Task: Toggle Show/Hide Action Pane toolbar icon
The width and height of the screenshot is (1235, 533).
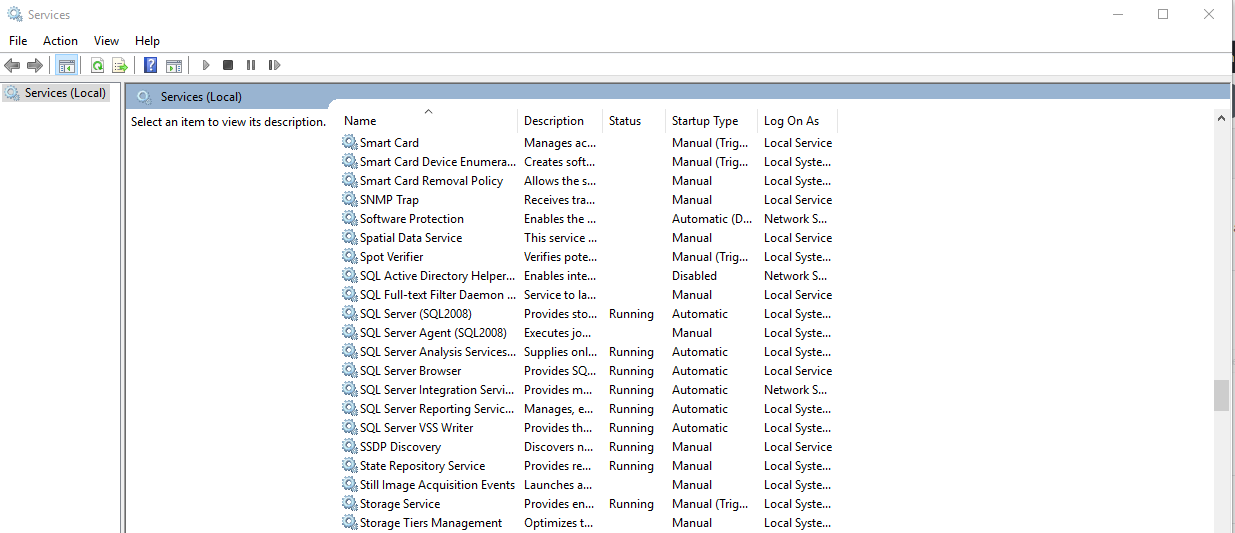Action: [x=173, y=65]
